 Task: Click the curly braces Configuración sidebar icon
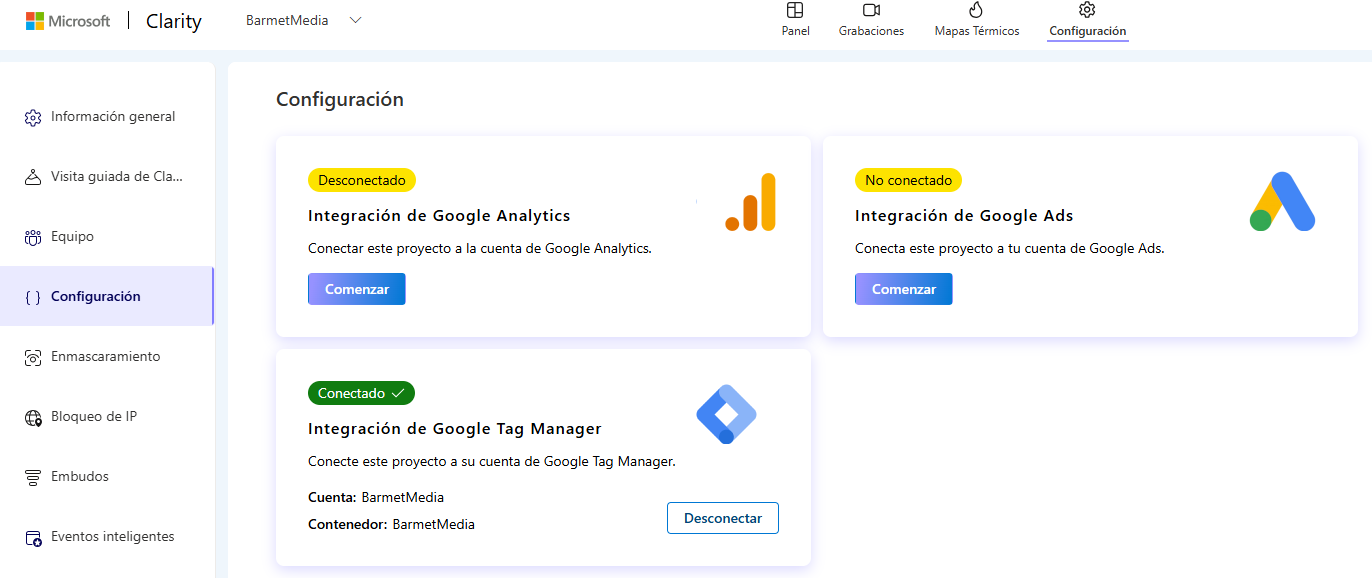click(x=33, y=297)
